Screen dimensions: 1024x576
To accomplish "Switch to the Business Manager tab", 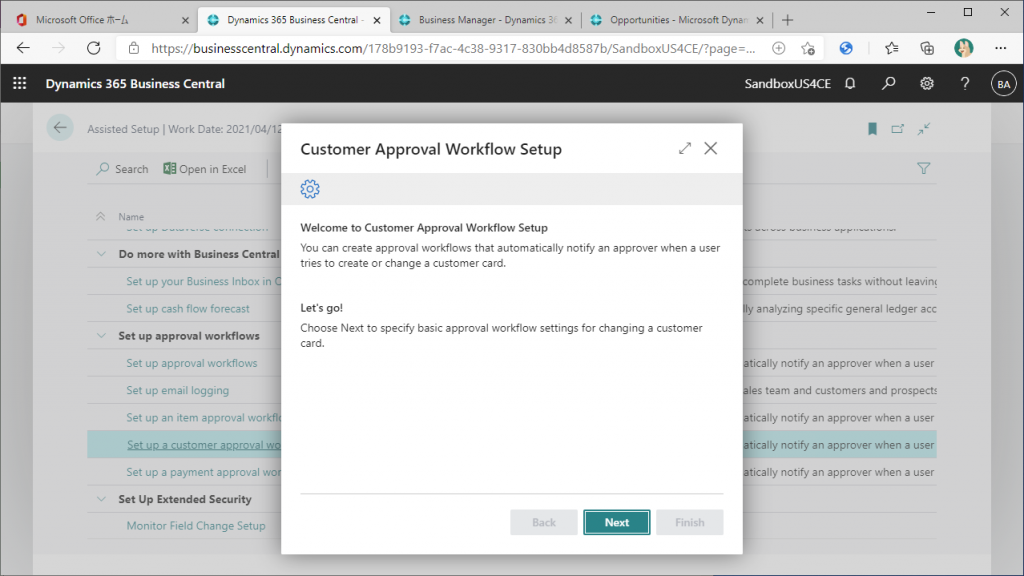I will [x=485, y=20].
